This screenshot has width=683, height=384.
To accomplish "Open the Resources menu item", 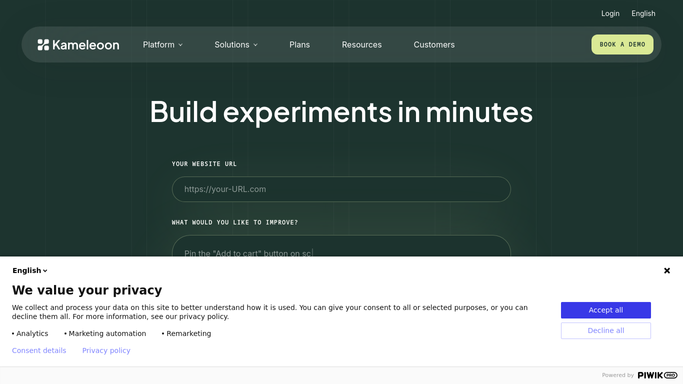I will click(x=362, y=44).
